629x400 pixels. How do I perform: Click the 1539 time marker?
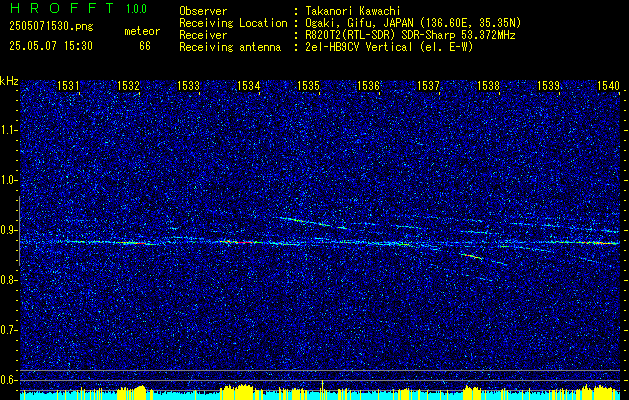click(548, 85)
